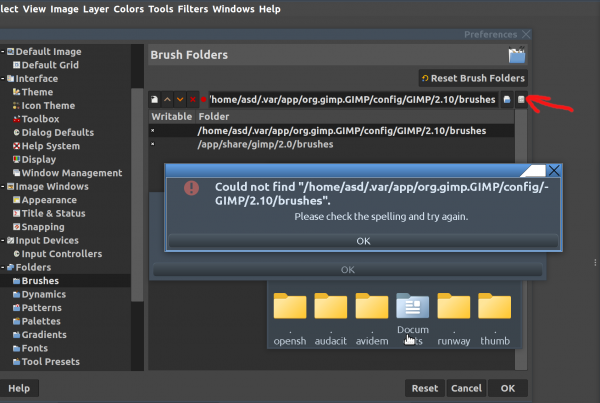Move the selected folder up

tap(167, 100)
